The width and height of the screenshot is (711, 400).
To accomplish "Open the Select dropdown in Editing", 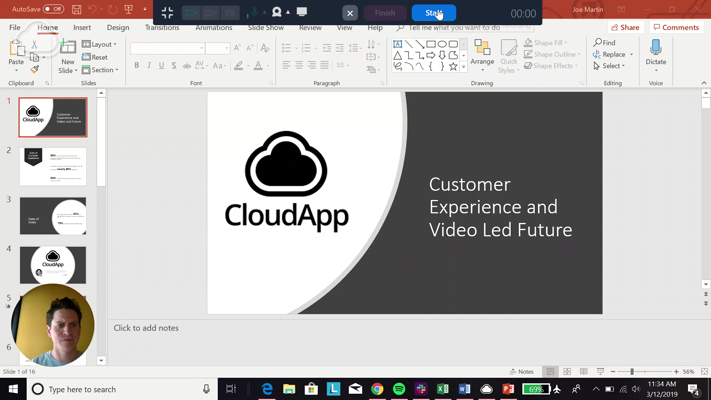I will 609,66.
